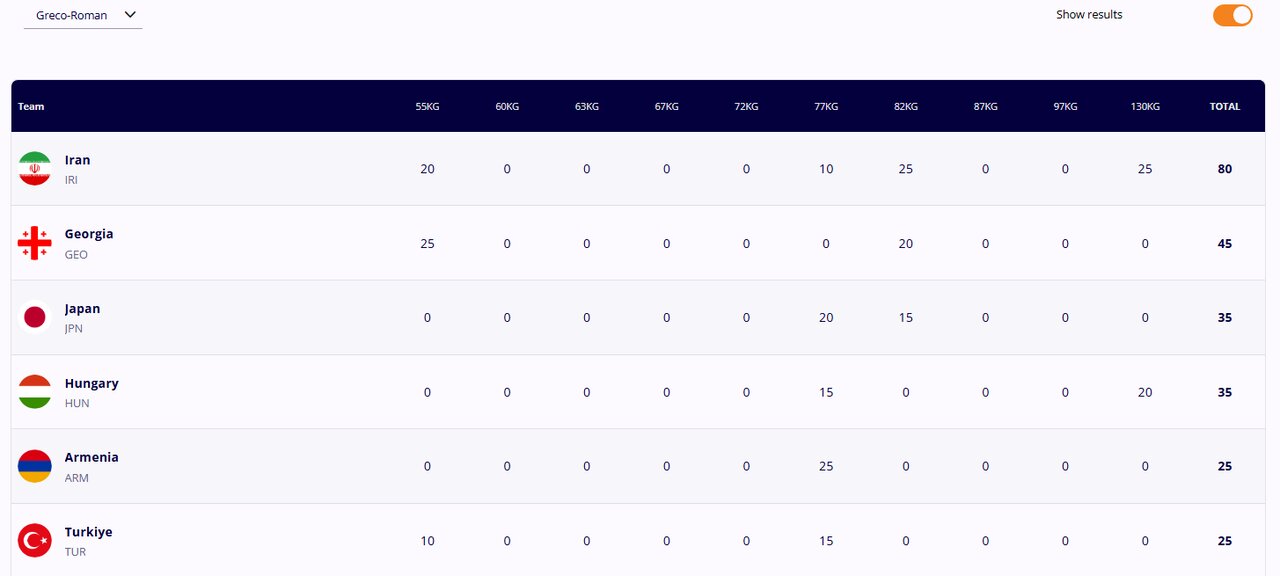Click the Hungary team name
This screenshot has height=576, width=1280.
tap(91, 383)
